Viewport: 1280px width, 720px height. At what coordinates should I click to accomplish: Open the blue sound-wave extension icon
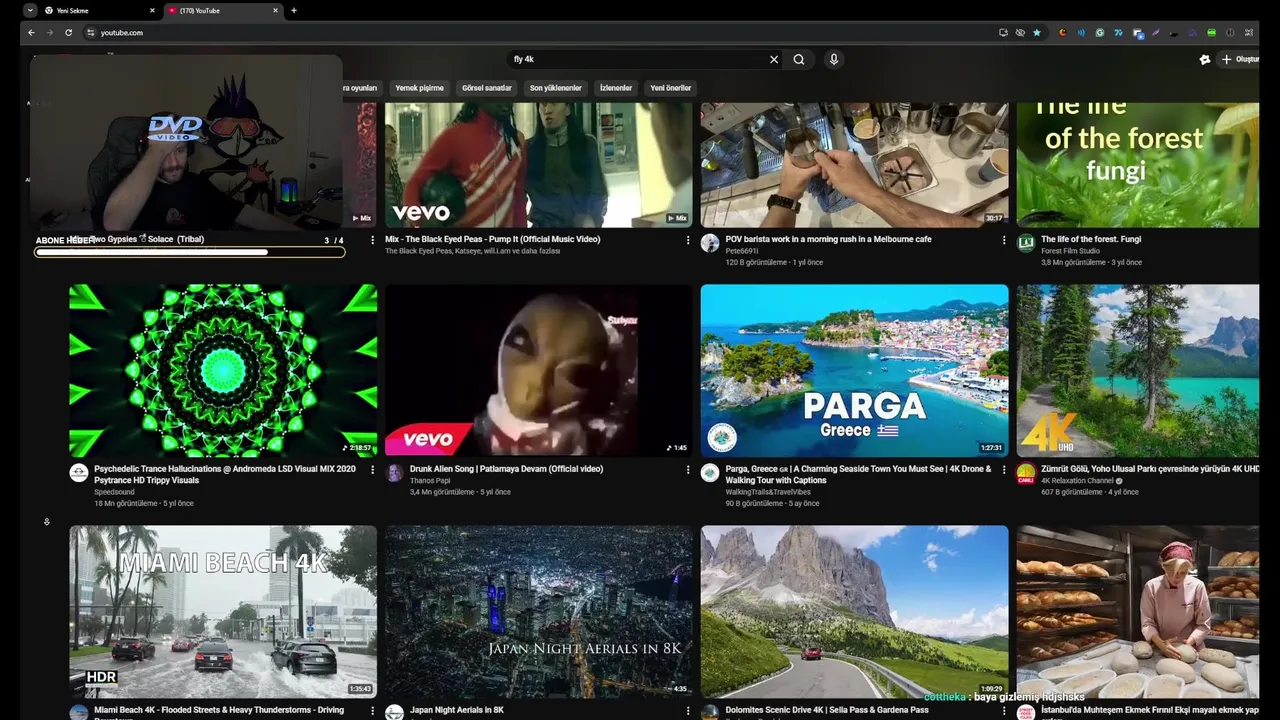pyautogui.click(x=1081, y=32)
